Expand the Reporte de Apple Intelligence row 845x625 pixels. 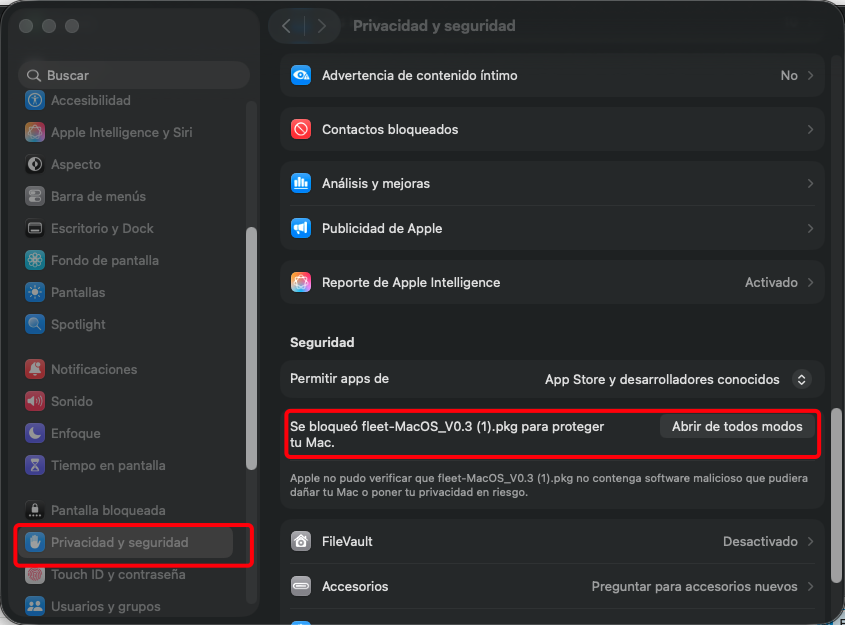552,282
